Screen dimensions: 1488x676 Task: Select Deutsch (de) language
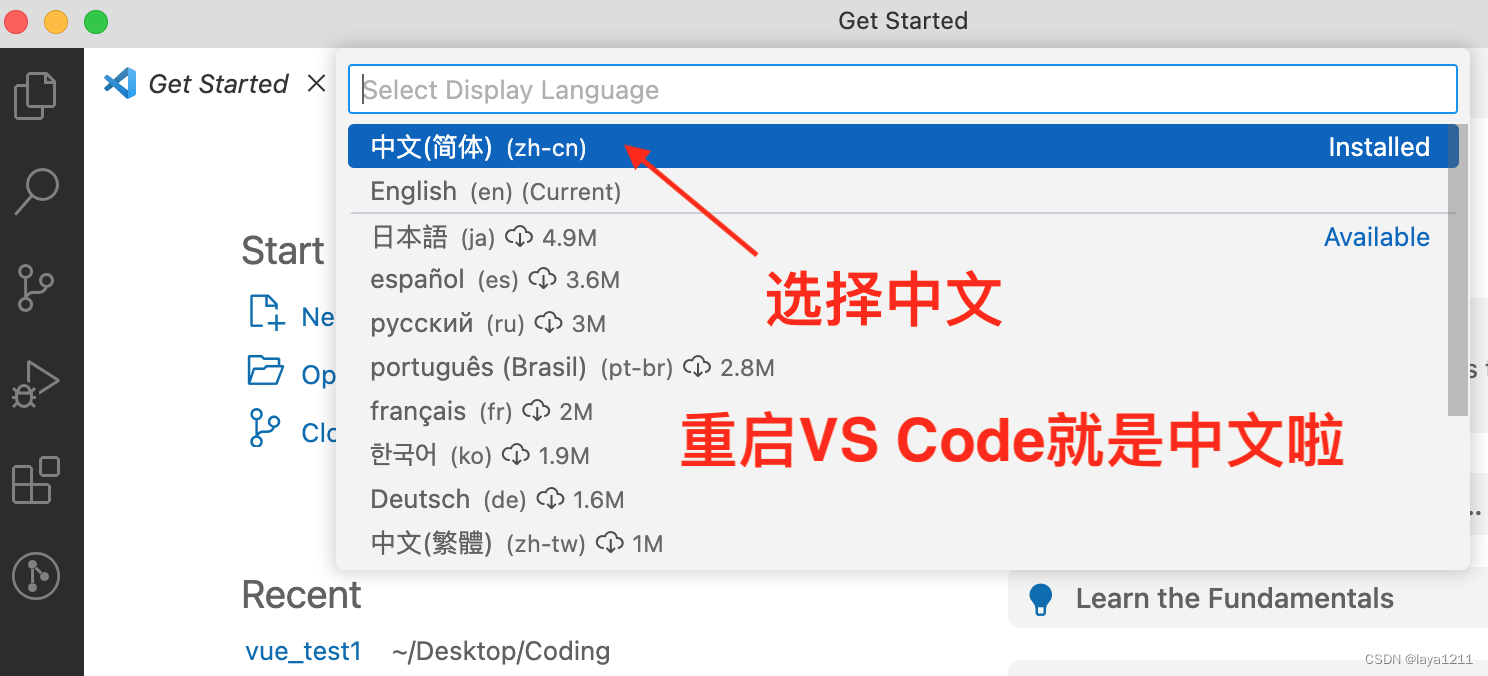(903, 500)
